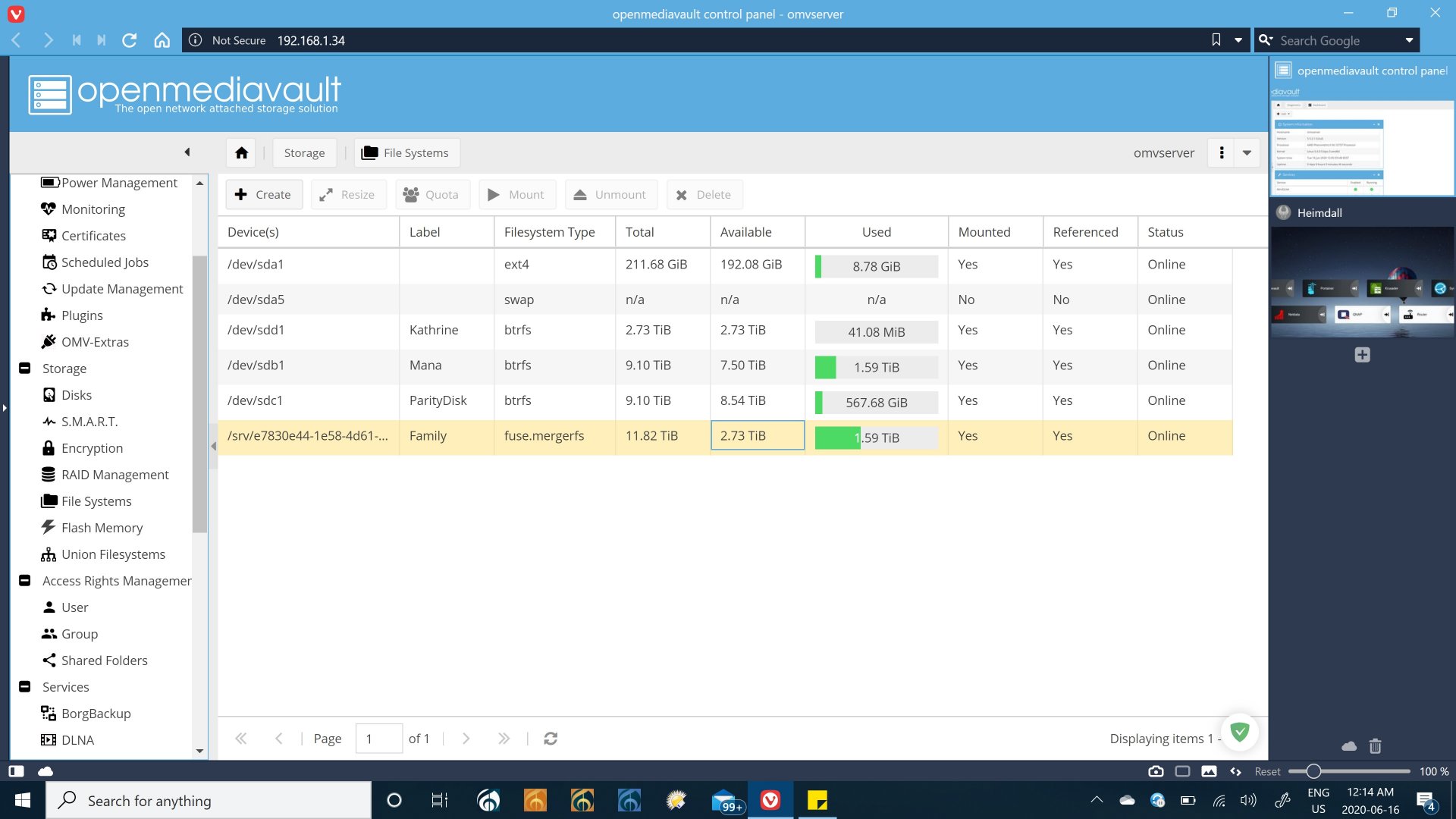Add a new tab with plus icon
The width and height of the screenshot is (1456, 819).
tap(1362, 355)
